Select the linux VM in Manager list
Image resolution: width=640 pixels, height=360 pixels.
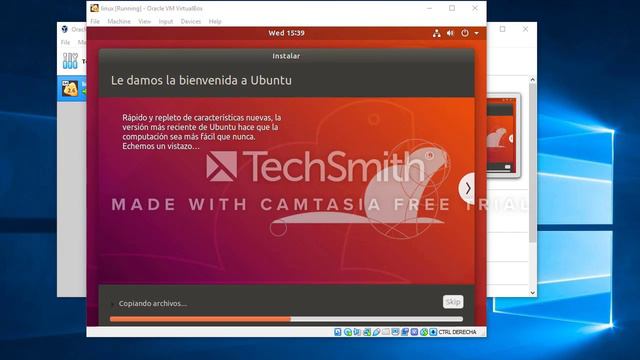coord(72,89)
